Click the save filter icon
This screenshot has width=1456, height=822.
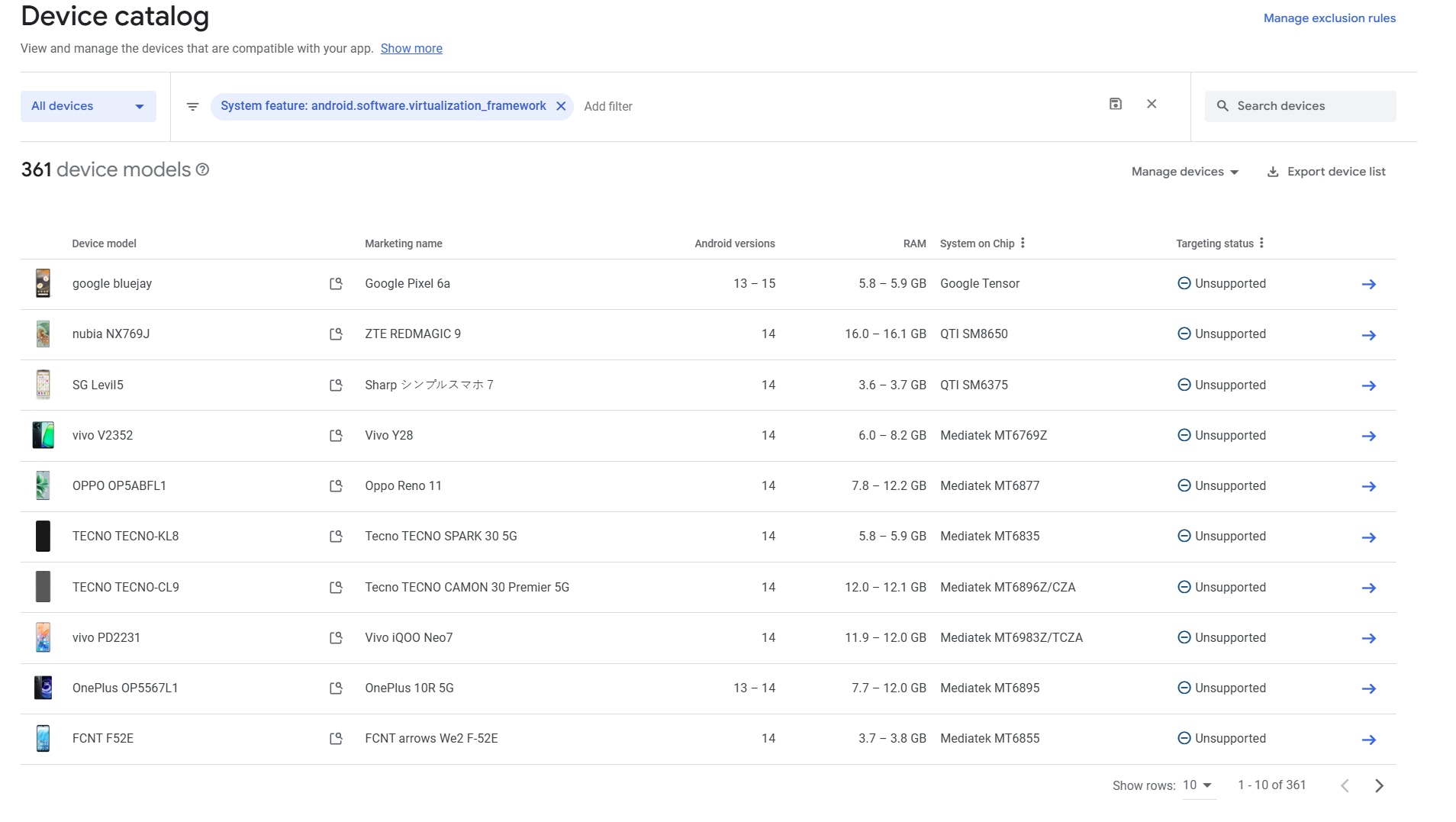click(1115, 104)
